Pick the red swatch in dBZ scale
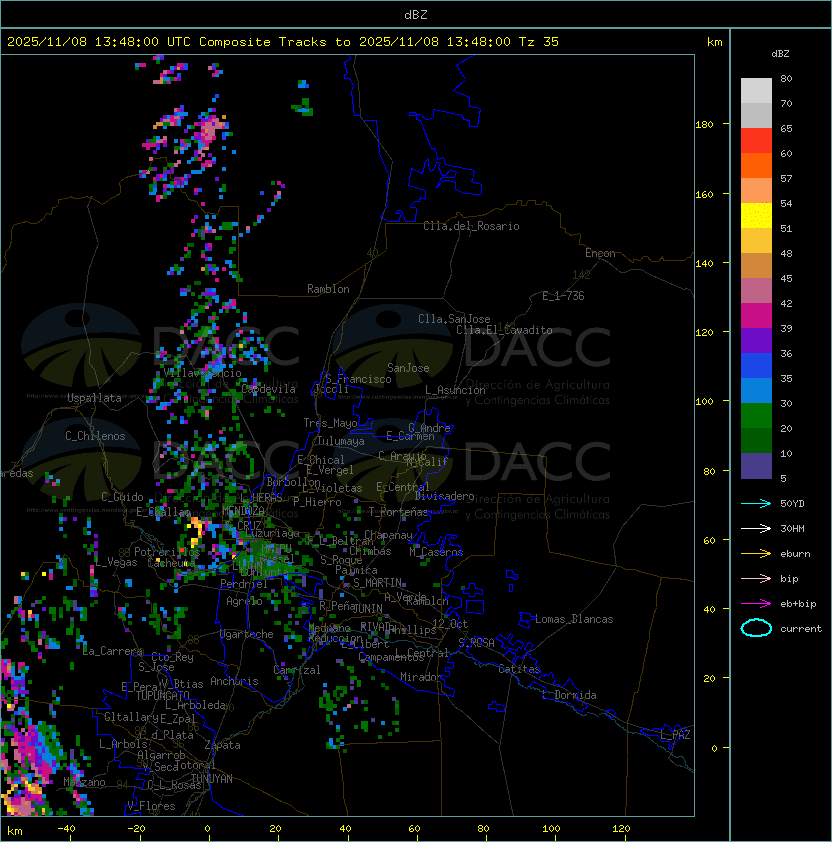Viewport: 832px width, 842px height. click(756, 141)
